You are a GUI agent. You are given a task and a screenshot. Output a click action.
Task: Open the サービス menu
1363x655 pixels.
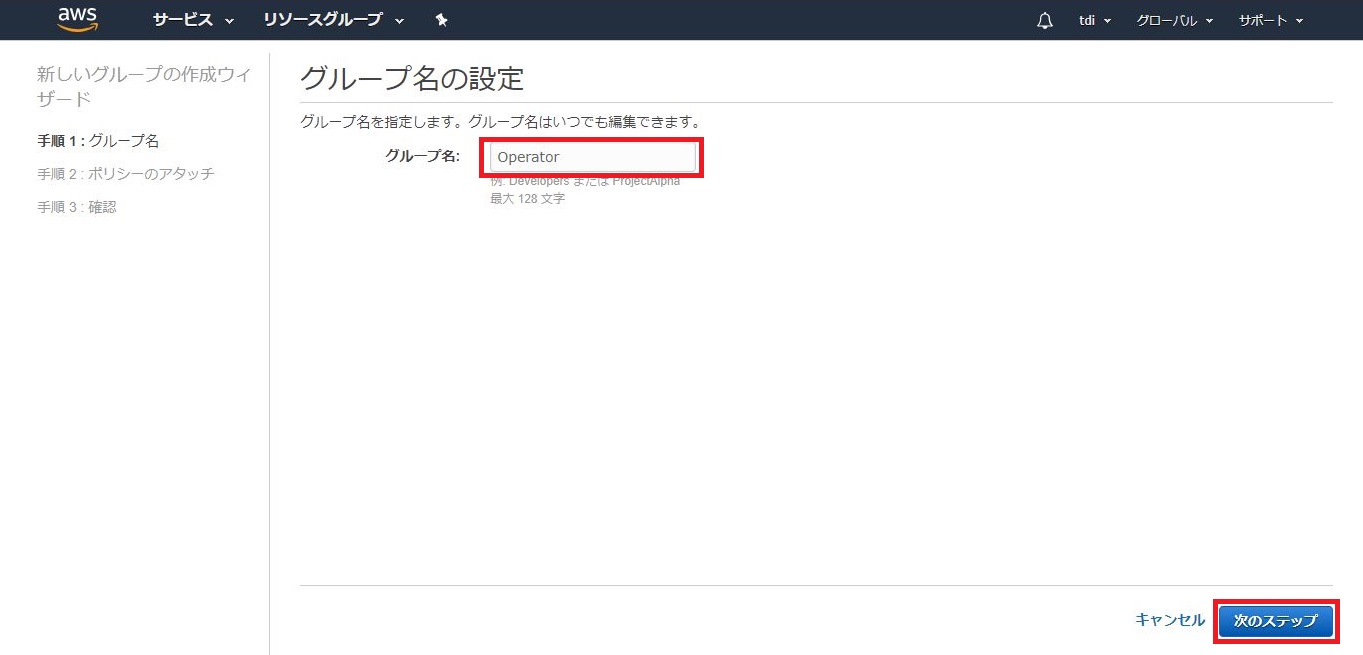[x=193, y=20]
